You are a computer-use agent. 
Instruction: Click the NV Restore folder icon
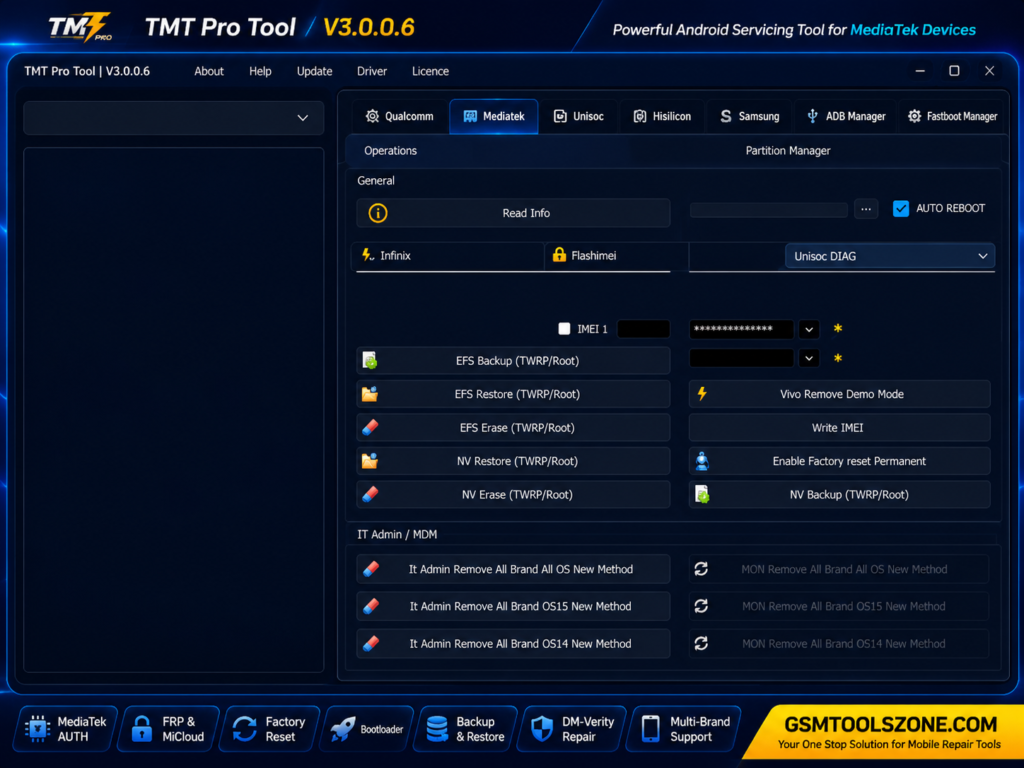(x=370, y=460)
